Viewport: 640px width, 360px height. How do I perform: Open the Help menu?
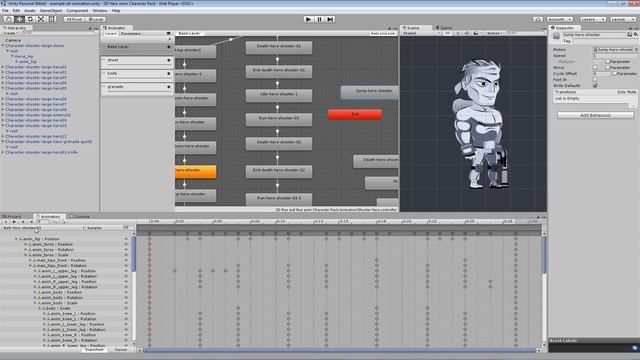116,11
